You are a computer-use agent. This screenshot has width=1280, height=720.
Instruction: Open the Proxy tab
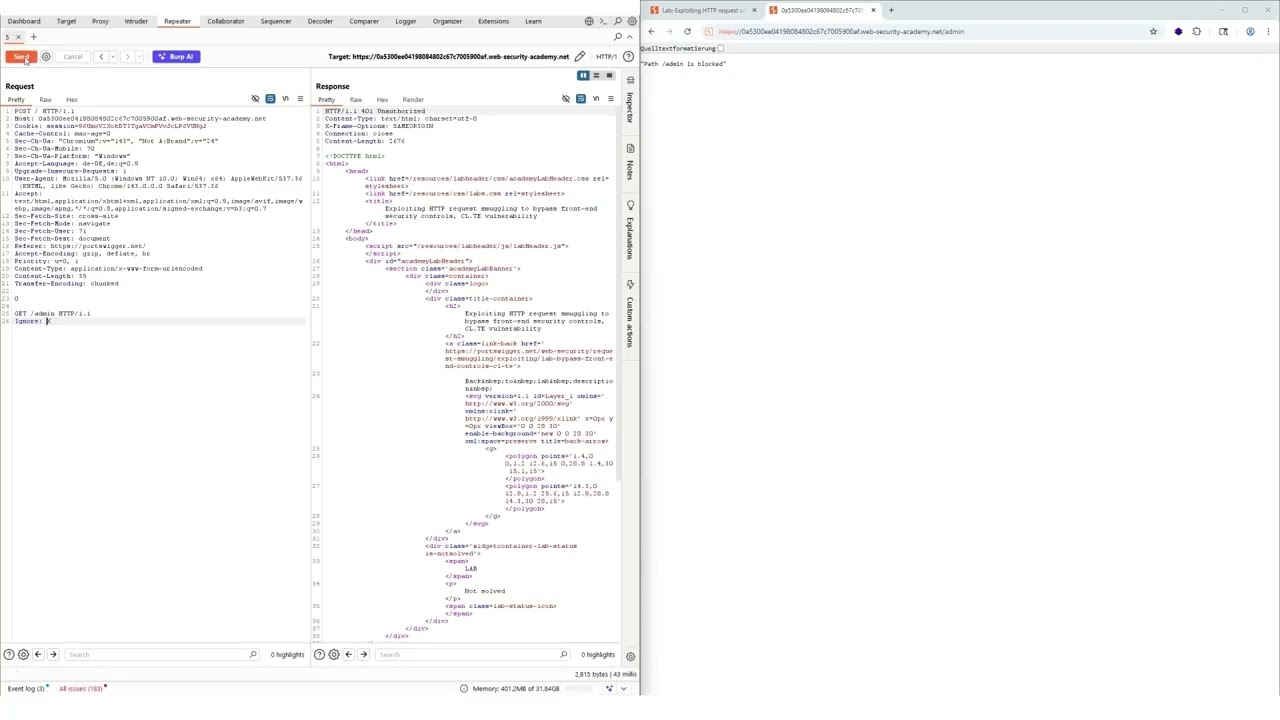(x=100, y=21)
